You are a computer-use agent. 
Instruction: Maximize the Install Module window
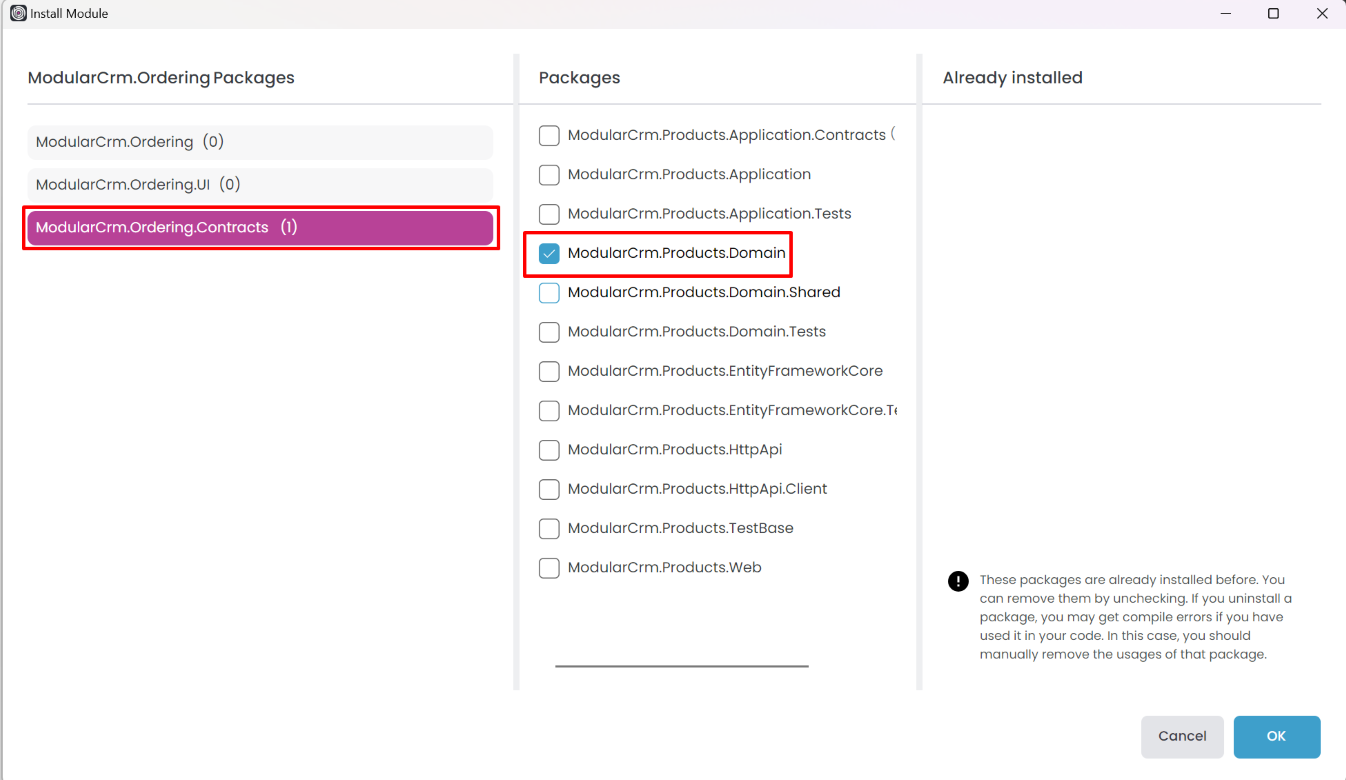[1273, 14]
